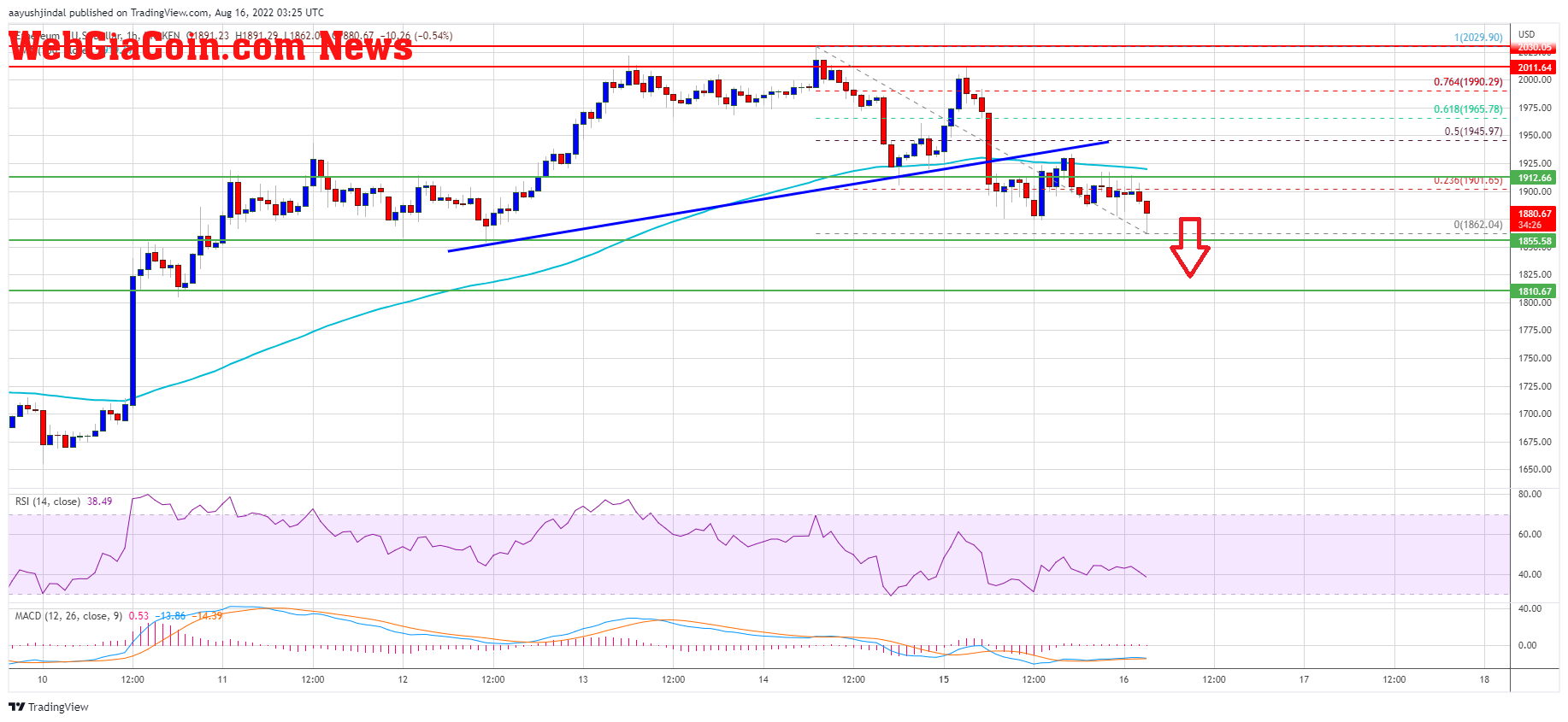Click the 1725.00 price axis tick
Viewport: 1568px width, 722px height.
(x=1535, y=386)
